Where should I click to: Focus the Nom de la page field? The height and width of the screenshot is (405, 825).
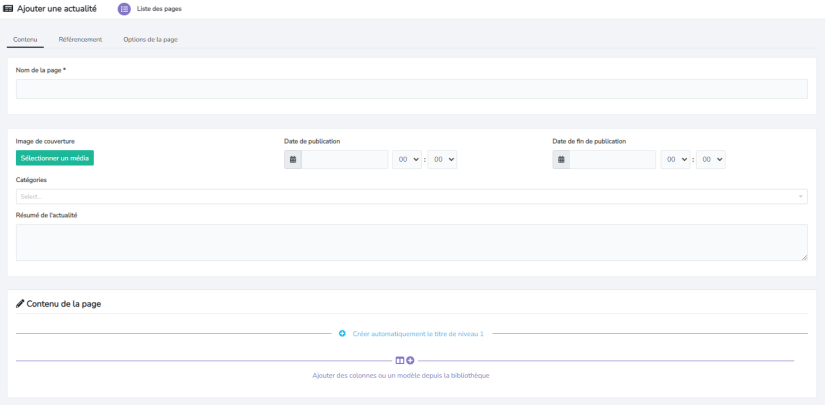(x=411, y=89)
